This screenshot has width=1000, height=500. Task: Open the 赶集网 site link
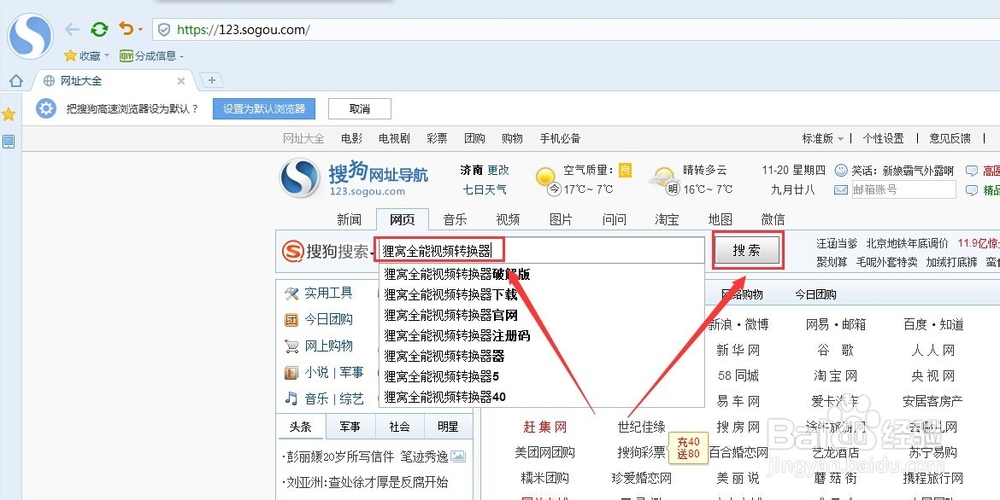pyautogui.click(x=545, y=427)
